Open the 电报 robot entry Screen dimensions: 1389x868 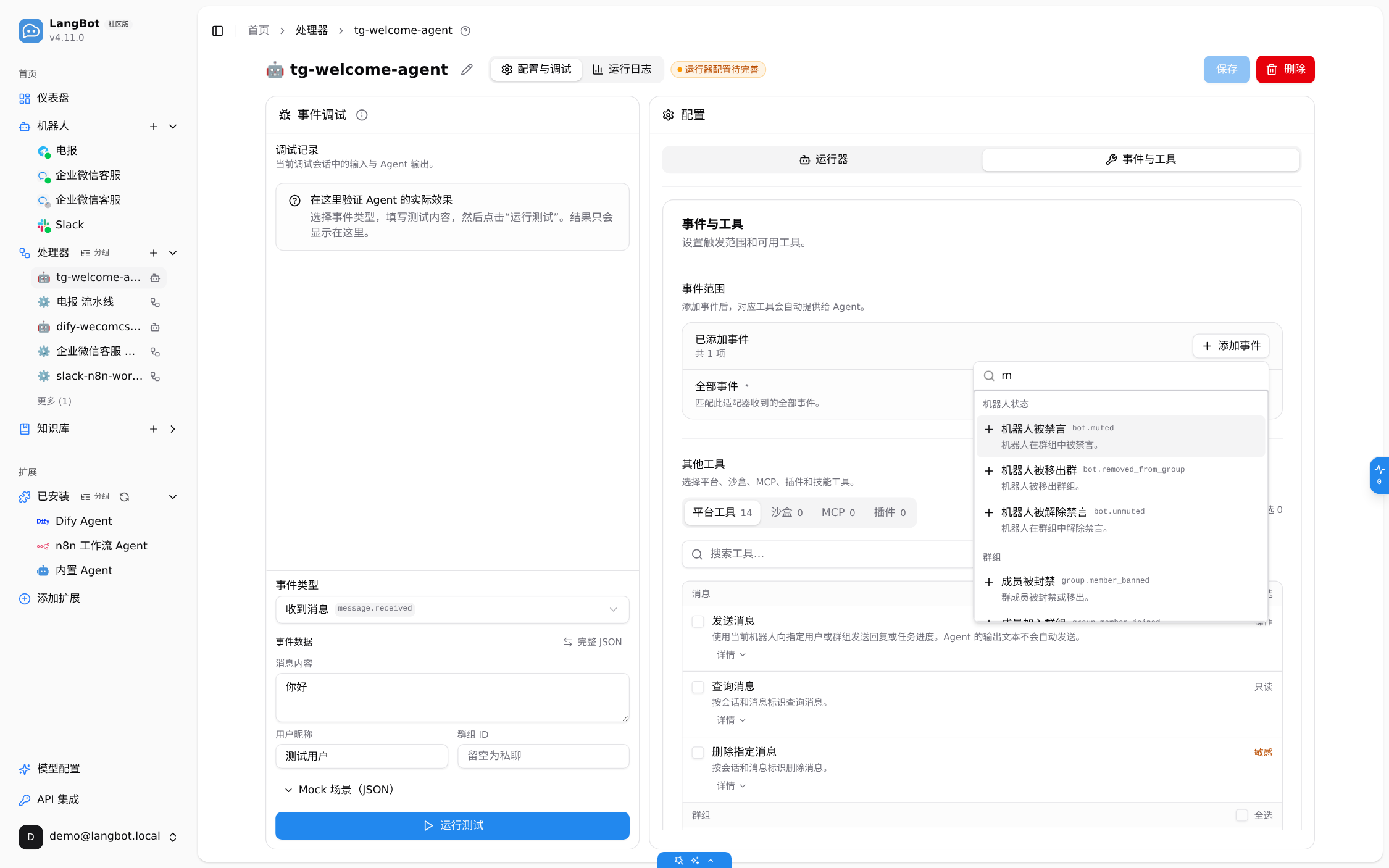pyautogui.click(x=99, y=151)
